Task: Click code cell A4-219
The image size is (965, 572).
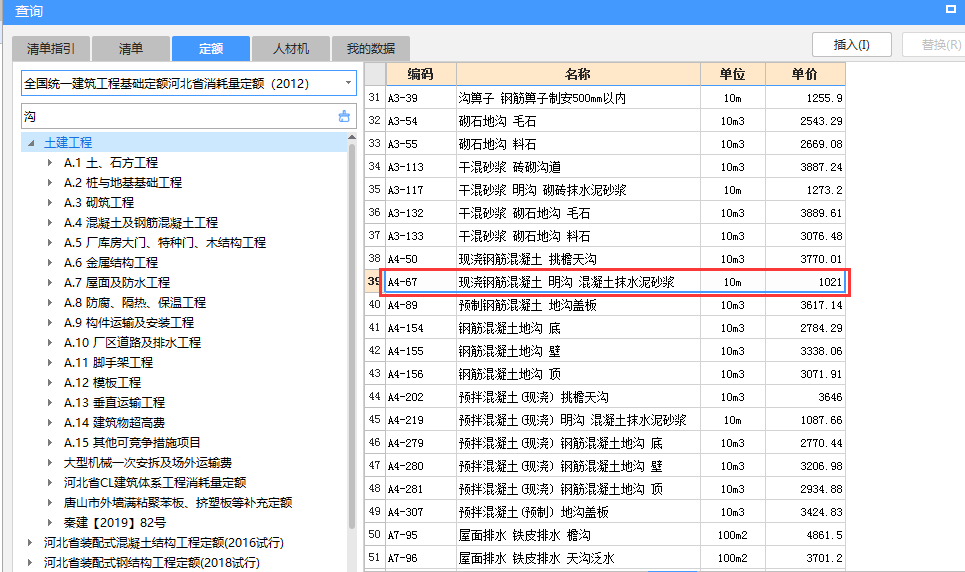Action: (x=421, y=420)
